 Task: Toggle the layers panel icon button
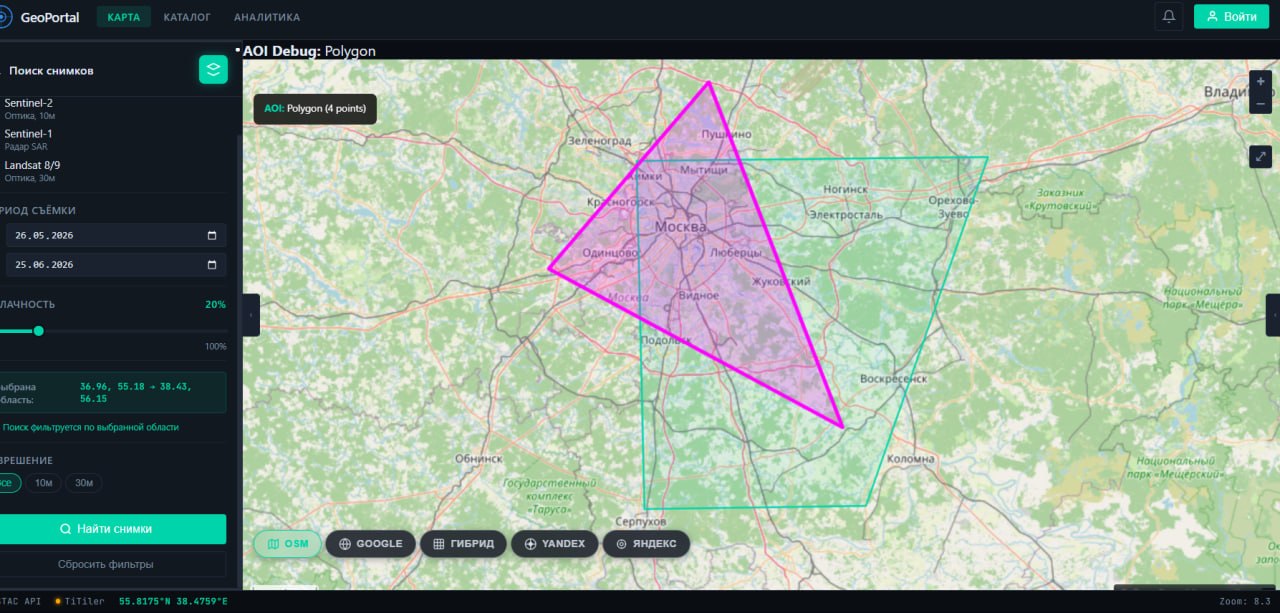point(213,69)
